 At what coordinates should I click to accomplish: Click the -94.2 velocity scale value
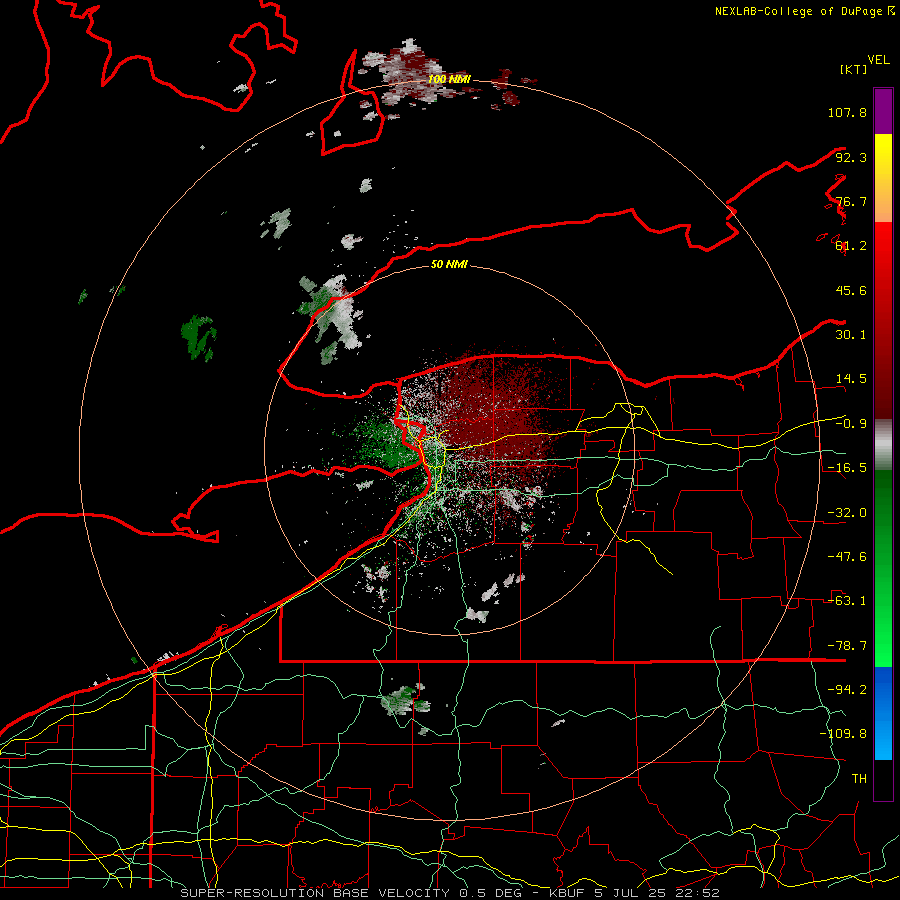click(847, 690)
